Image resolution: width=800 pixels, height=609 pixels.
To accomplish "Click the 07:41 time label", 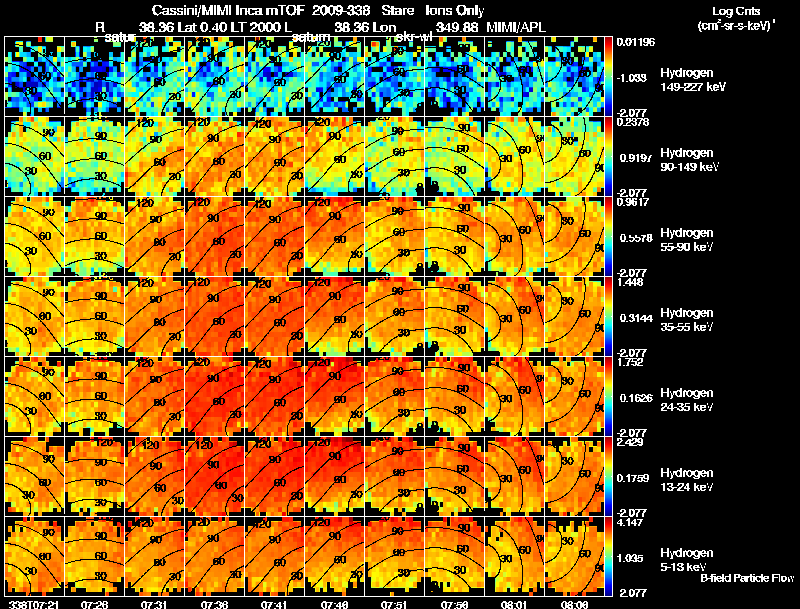I will (x=274, y=604).
